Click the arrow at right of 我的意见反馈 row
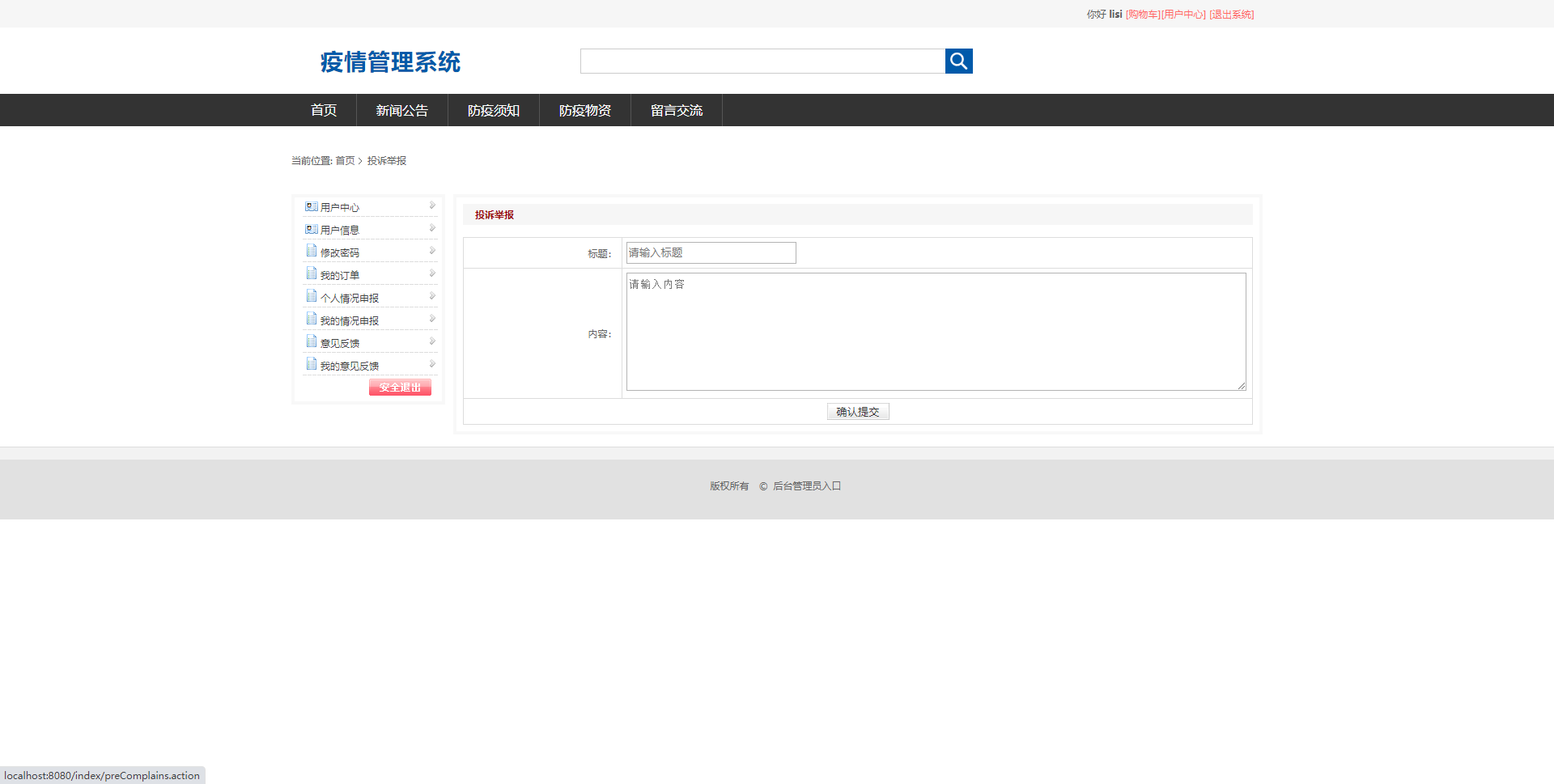 432,364
